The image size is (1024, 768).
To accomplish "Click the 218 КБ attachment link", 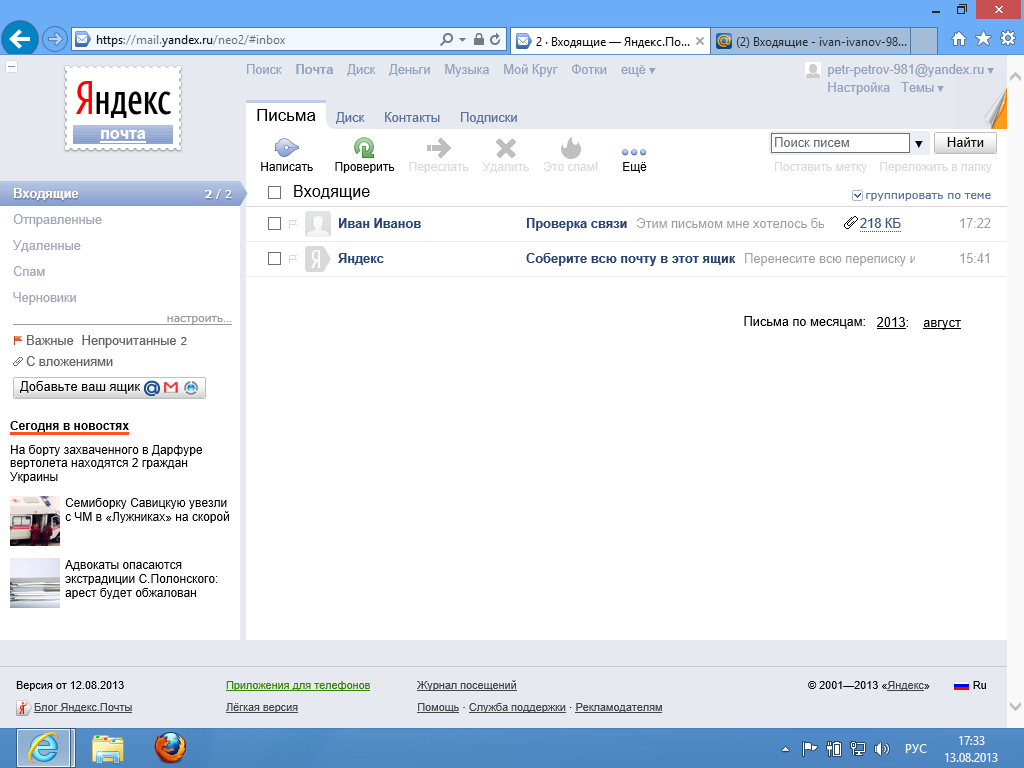I will (880, 223).
